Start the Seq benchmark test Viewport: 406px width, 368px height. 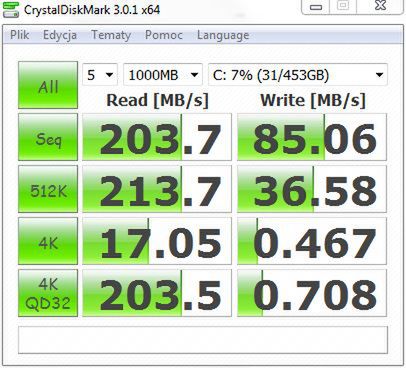[48, 137]
